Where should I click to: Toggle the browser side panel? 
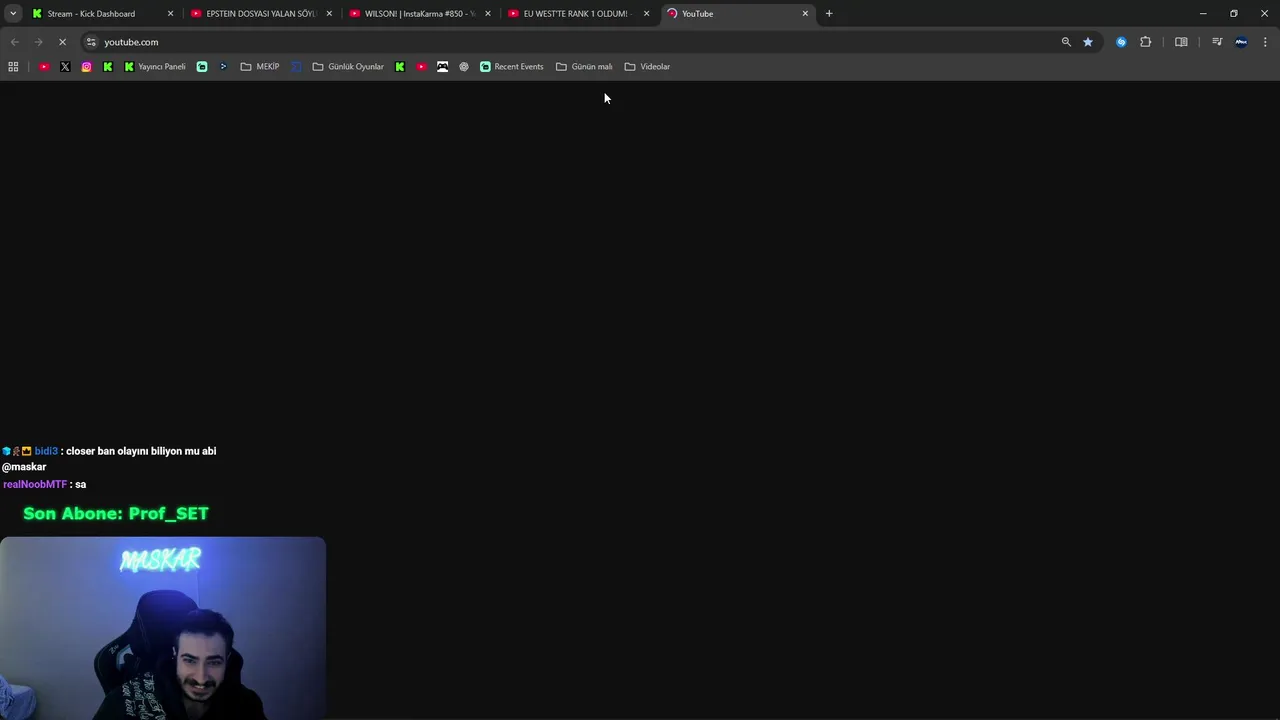tap(1181, 42)
